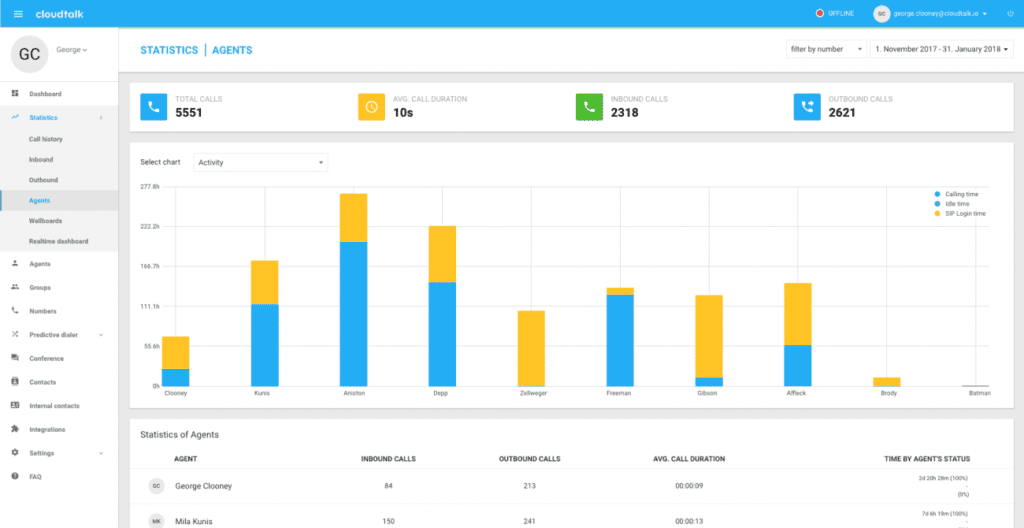Click the Integrations puzzle icon
1024x528 pixels.
click(x=15, y=429)
